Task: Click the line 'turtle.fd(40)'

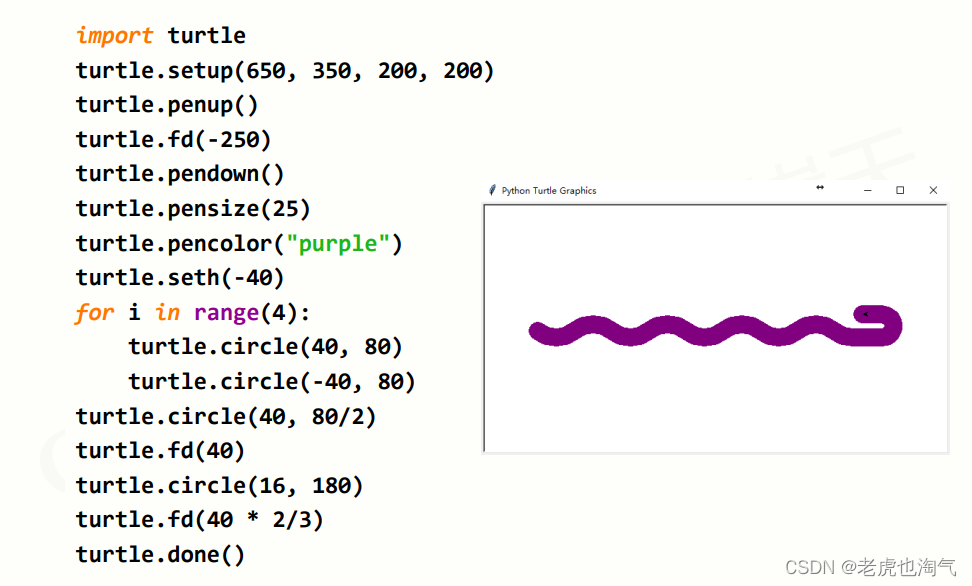Action: pos(161,450)
